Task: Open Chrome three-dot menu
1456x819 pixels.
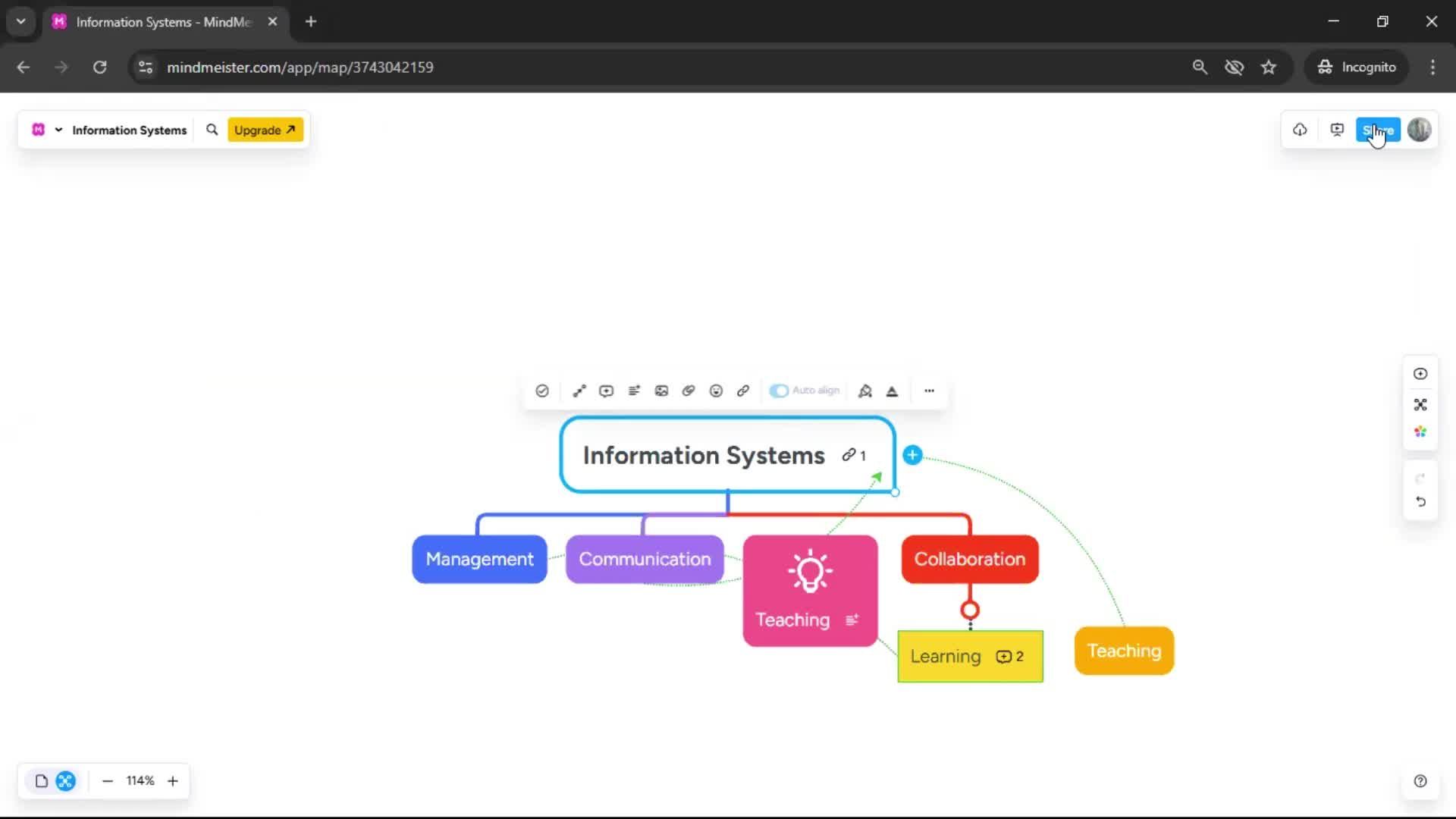Action: pyautogui.click(x=1432, y=67)
